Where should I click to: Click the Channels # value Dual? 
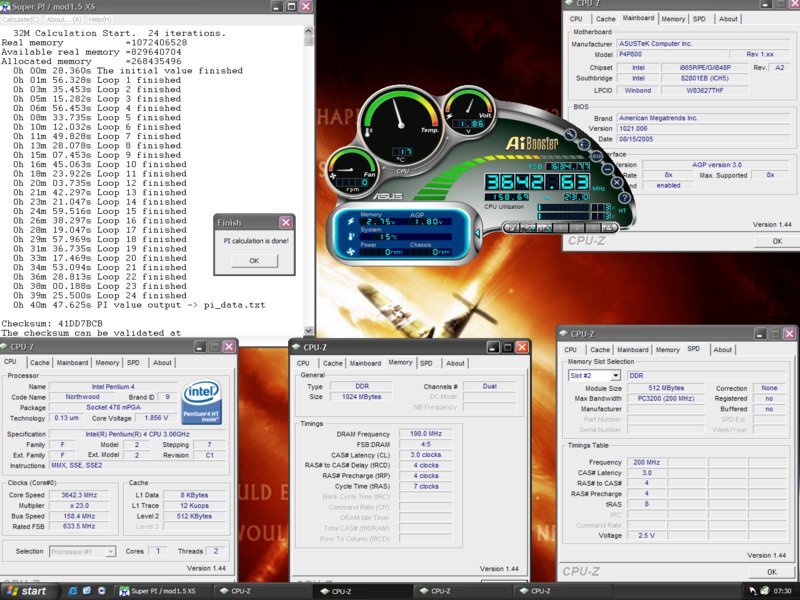click(489, 386)
